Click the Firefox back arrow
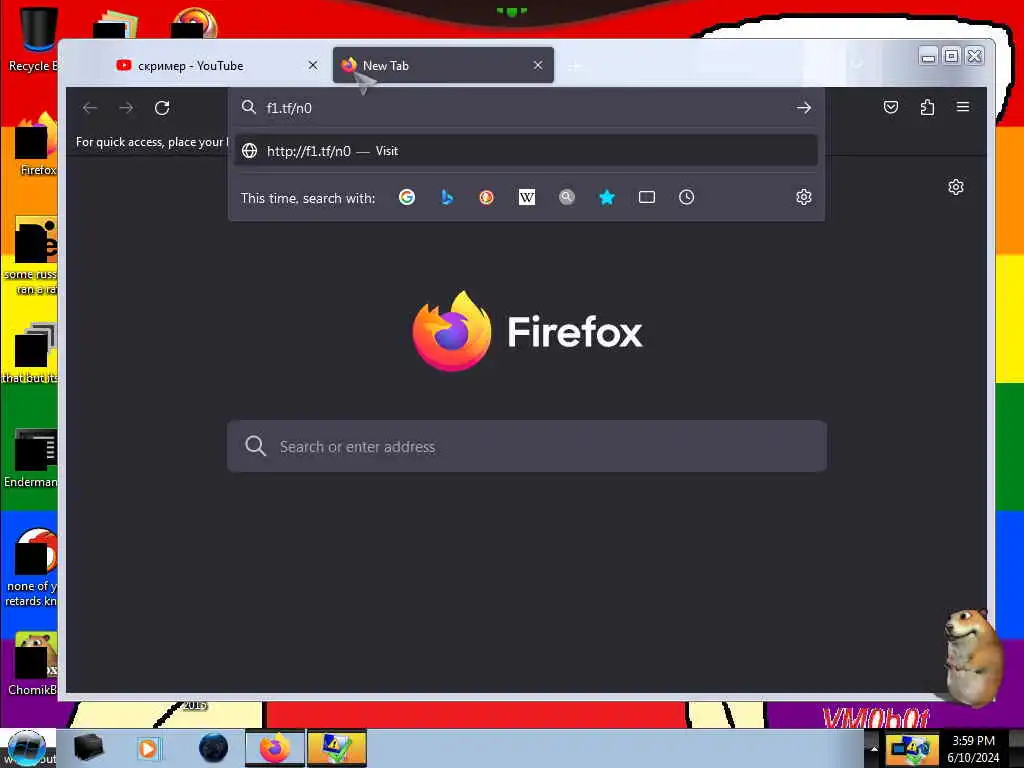 [90, 108]
